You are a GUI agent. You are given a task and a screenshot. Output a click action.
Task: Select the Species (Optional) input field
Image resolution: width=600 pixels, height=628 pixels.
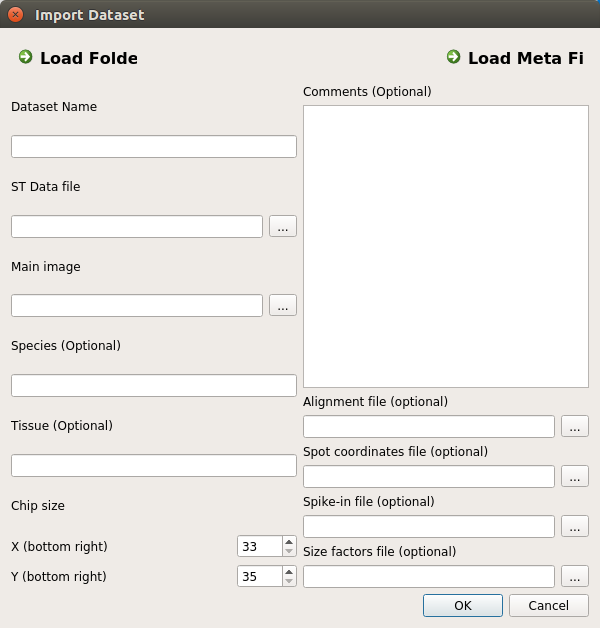point(154,386)
